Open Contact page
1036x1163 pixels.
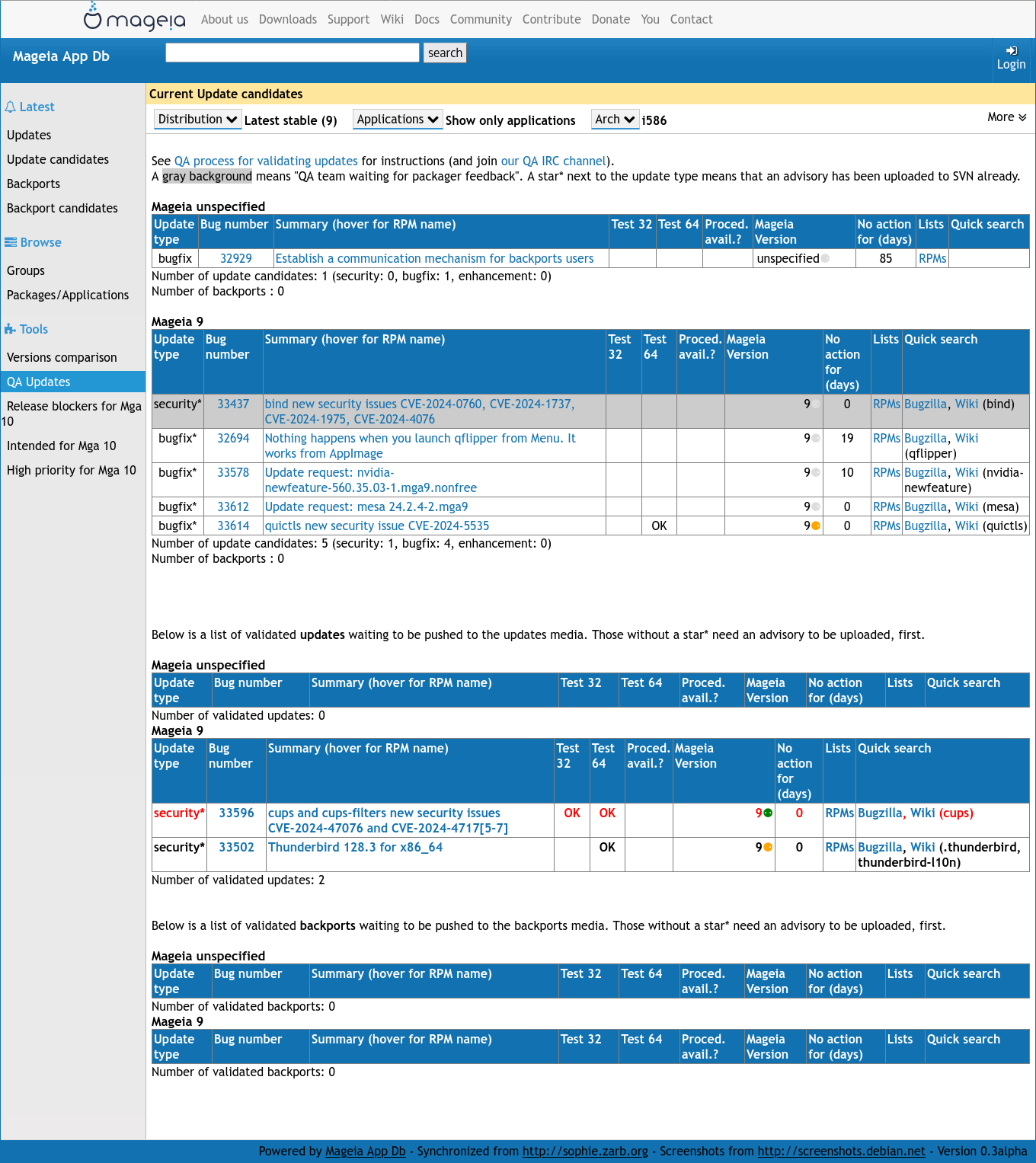click(x=692, y=20)
